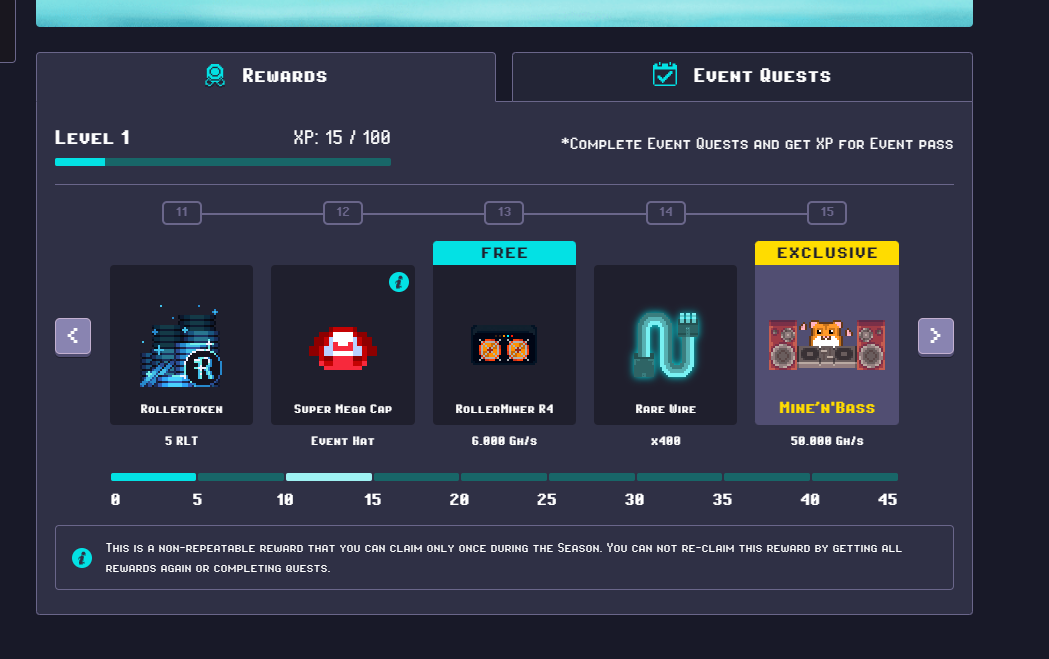Image resolution: width=1049 pixels, height=659 pixels.
Task: Click level marker 13
Action: point(504,213)
